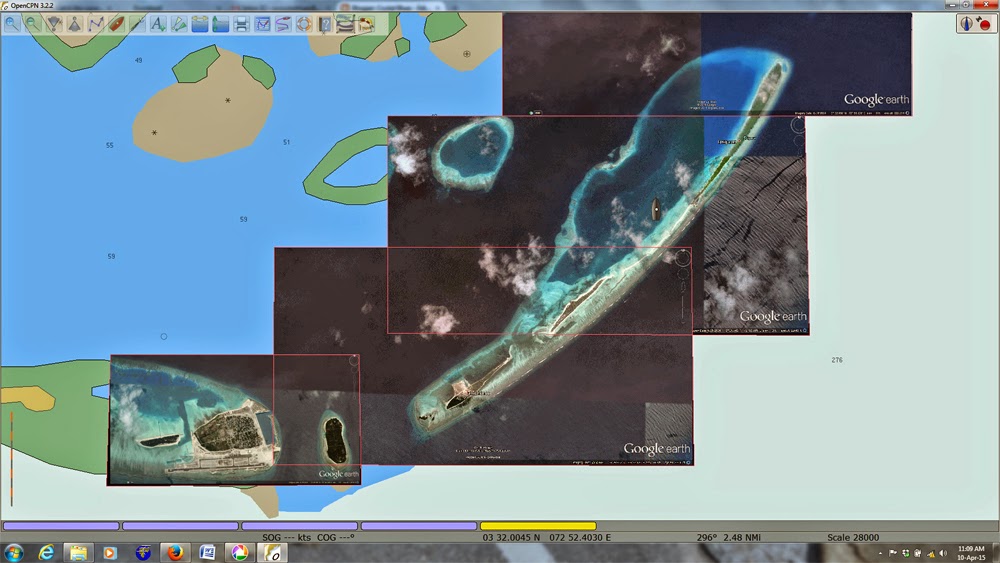Open Windows Explorer folder in taskbar

point(78,553)
